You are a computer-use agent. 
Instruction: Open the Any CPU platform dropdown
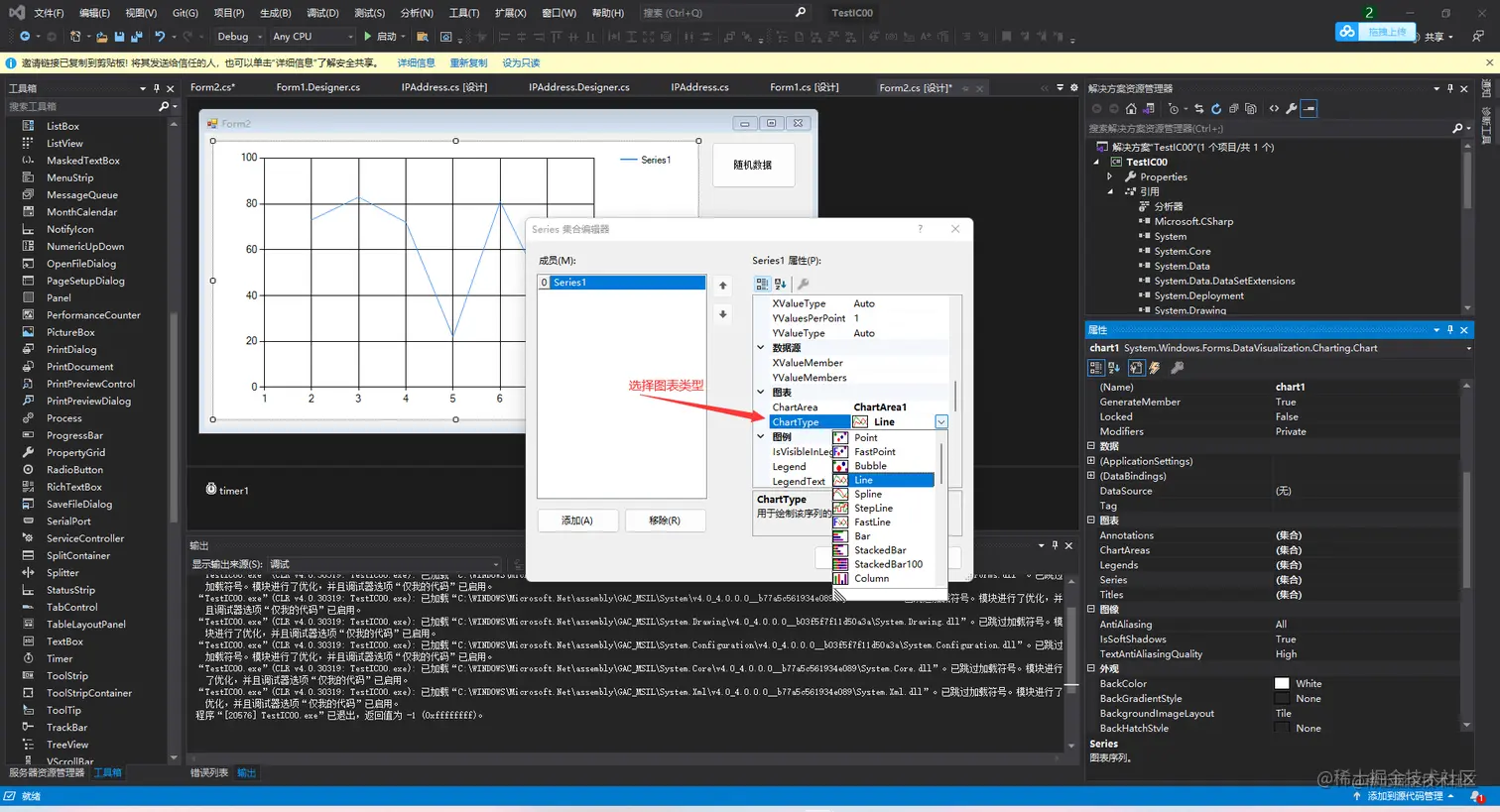coord(350,37)
